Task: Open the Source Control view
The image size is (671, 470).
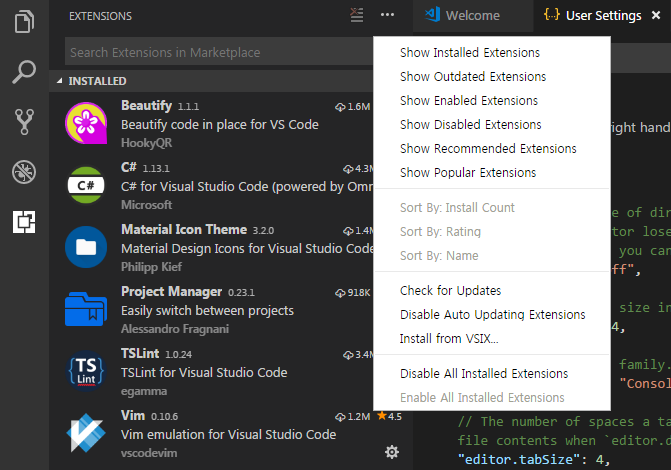Action: coord(24,122)
